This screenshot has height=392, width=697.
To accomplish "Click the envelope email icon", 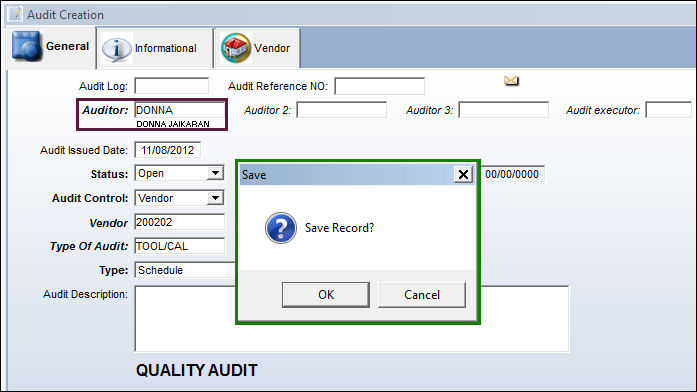I will click(x=511, y=80).
